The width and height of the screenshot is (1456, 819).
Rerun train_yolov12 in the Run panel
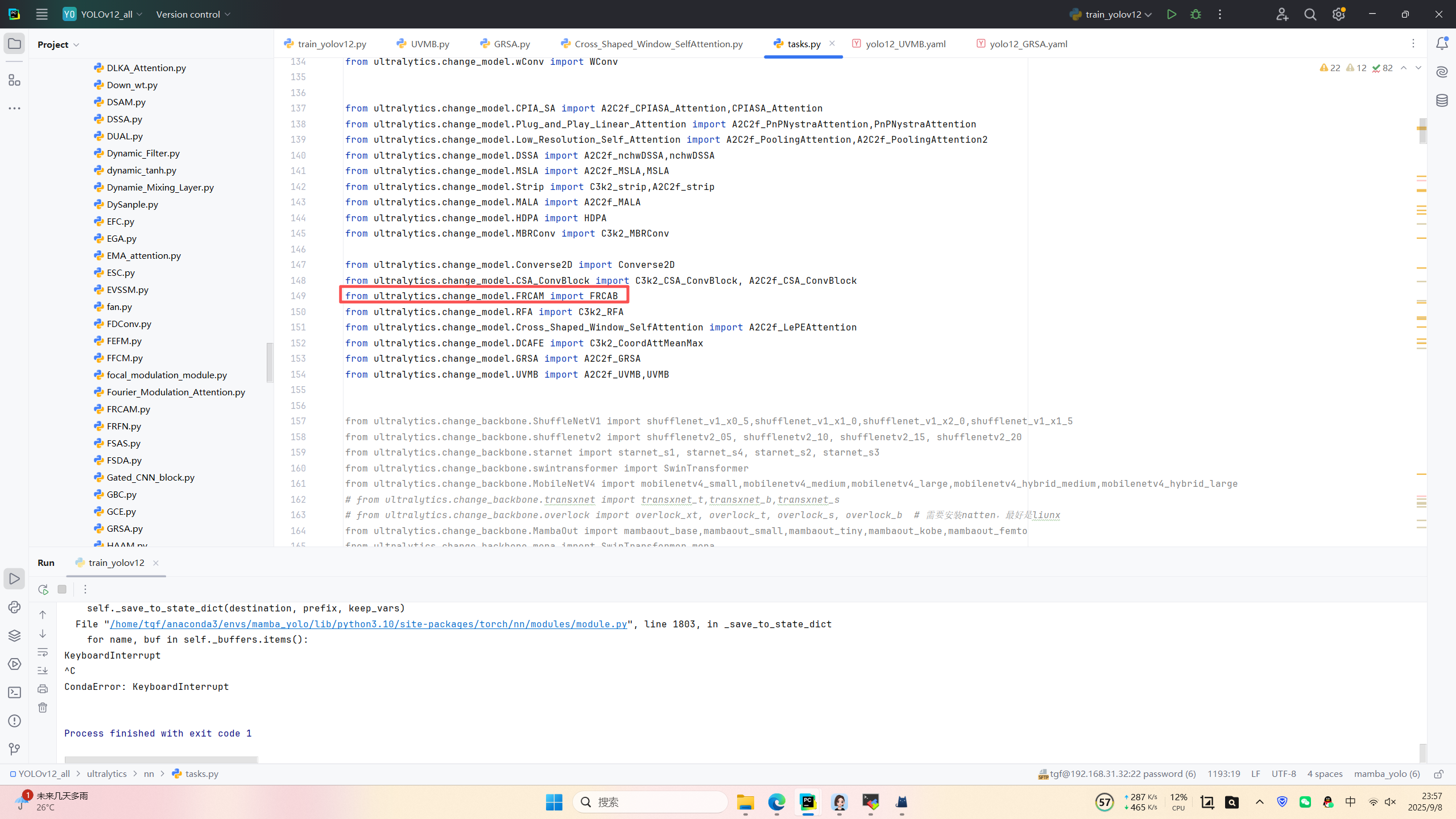(x=43, y=589)
